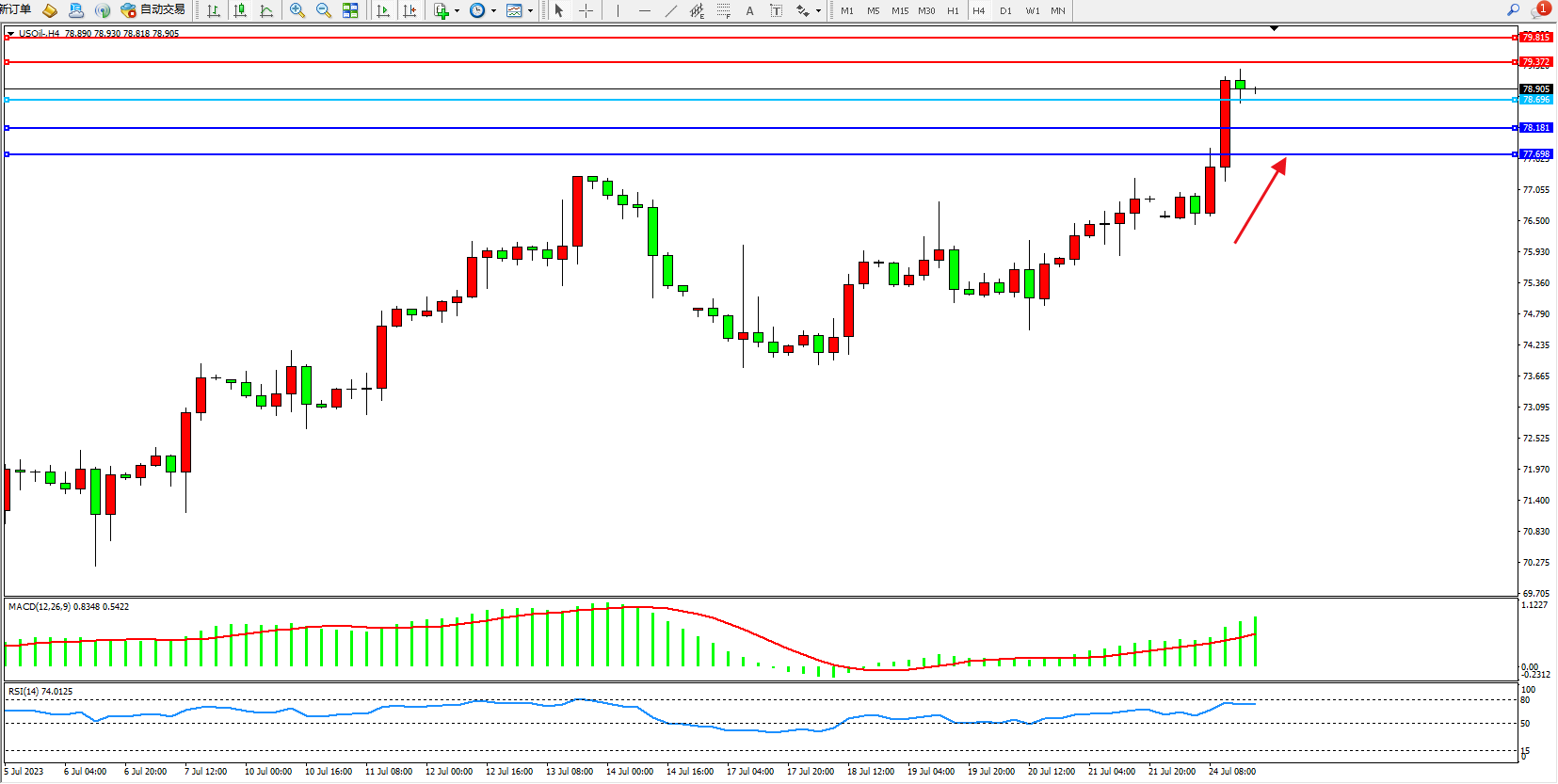Select the red 79.815 horizontal level line
1558x784 pixels.
[x=753, y=38]
